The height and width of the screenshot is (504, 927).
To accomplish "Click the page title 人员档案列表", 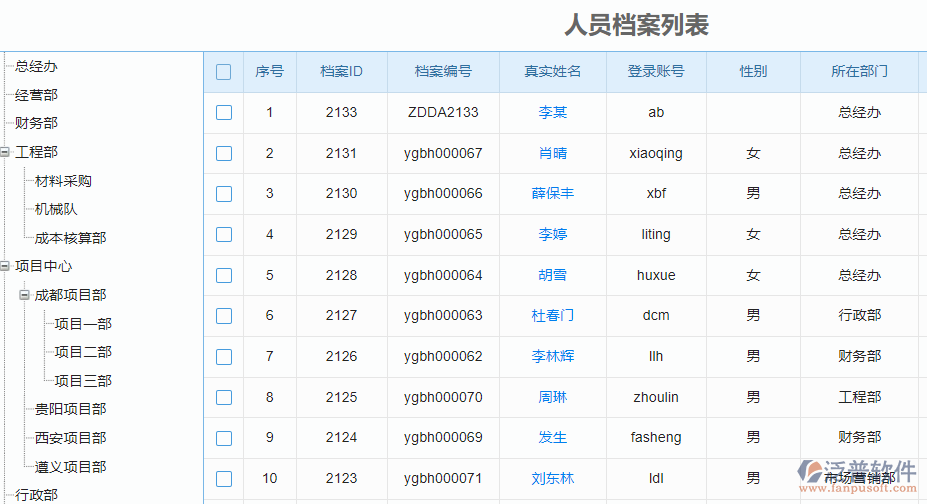I will pyautogui.click(x=636, y=25).
